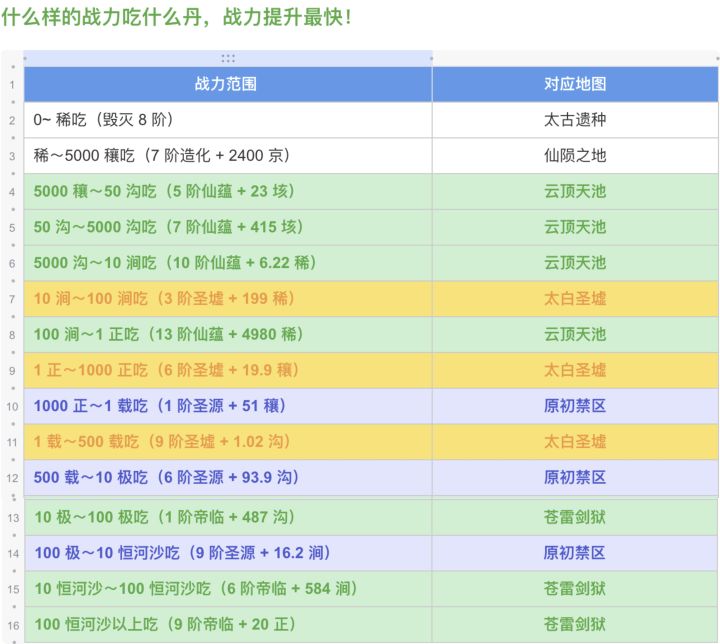Screen dimensions: 720x644
Task: Click the column drag handle dots above 战力范围
Action: [x=228, y=58]
